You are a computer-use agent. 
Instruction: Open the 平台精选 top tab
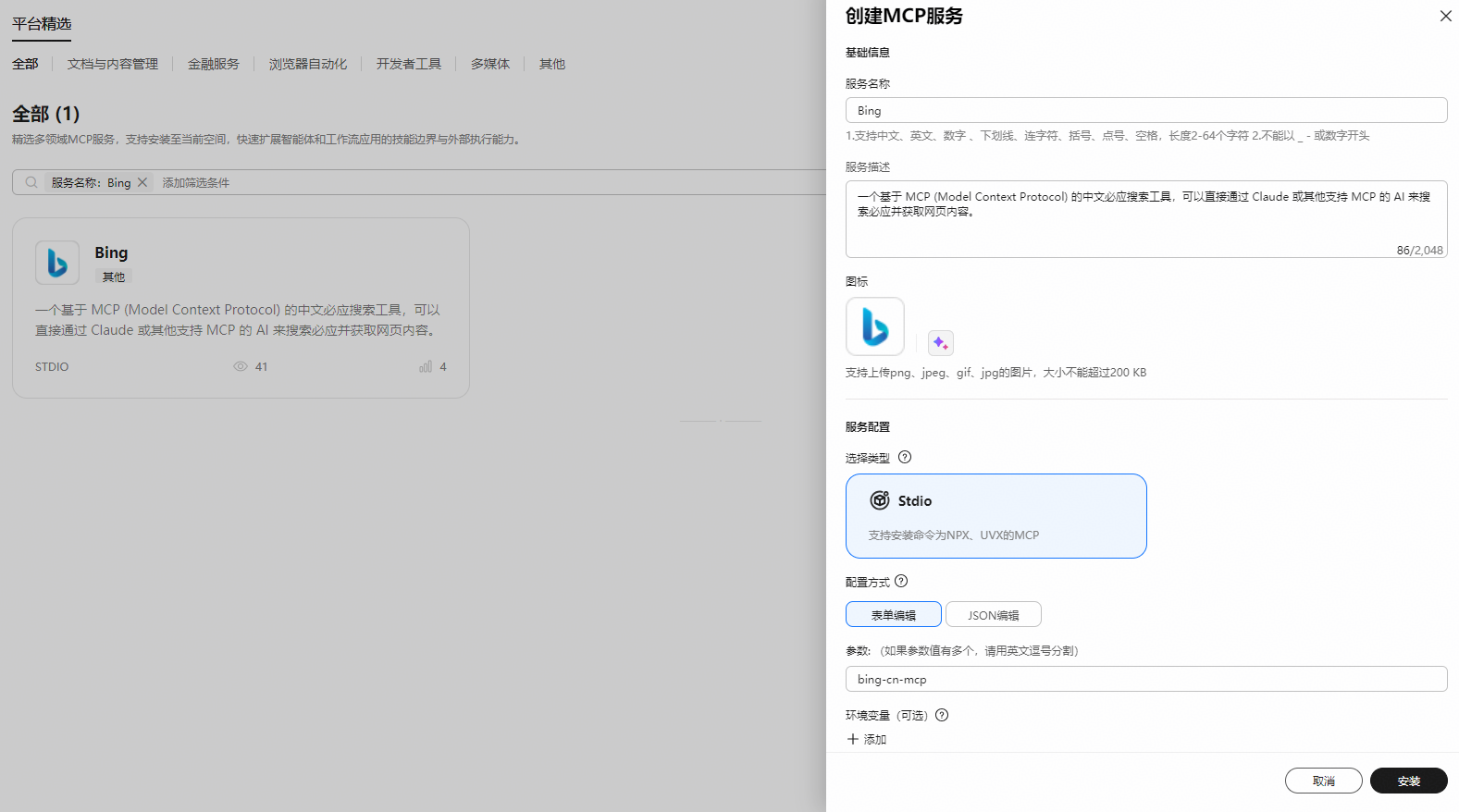(x=42, y=24)
